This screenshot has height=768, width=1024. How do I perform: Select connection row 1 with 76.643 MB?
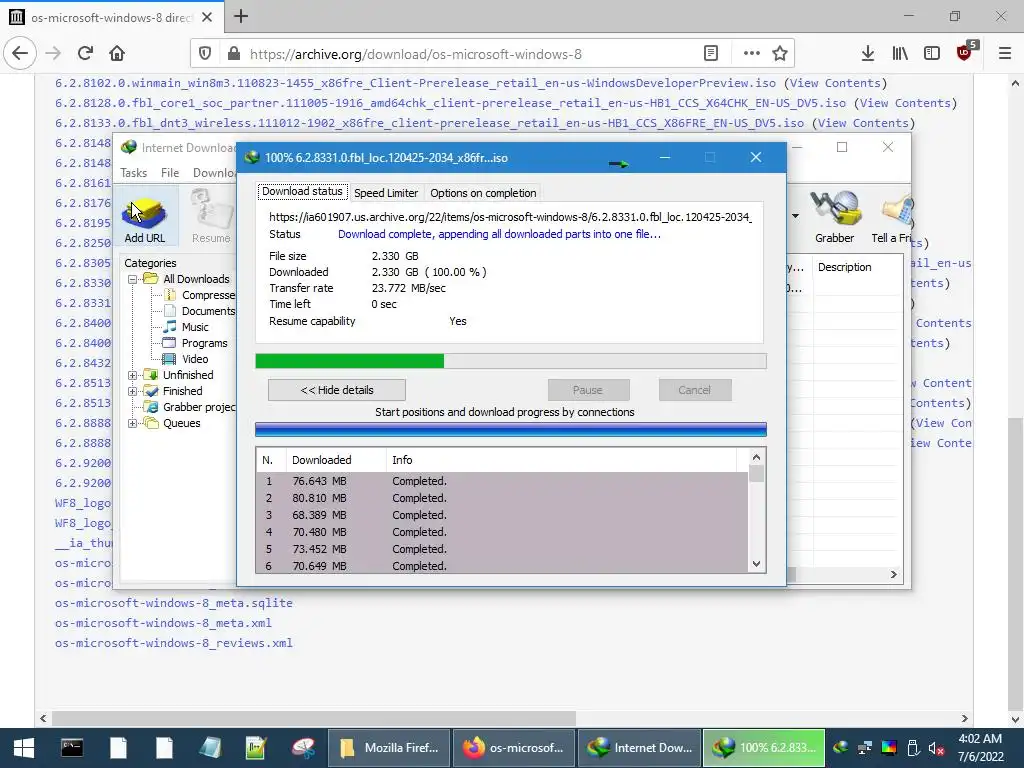click(x=502, y=481)
